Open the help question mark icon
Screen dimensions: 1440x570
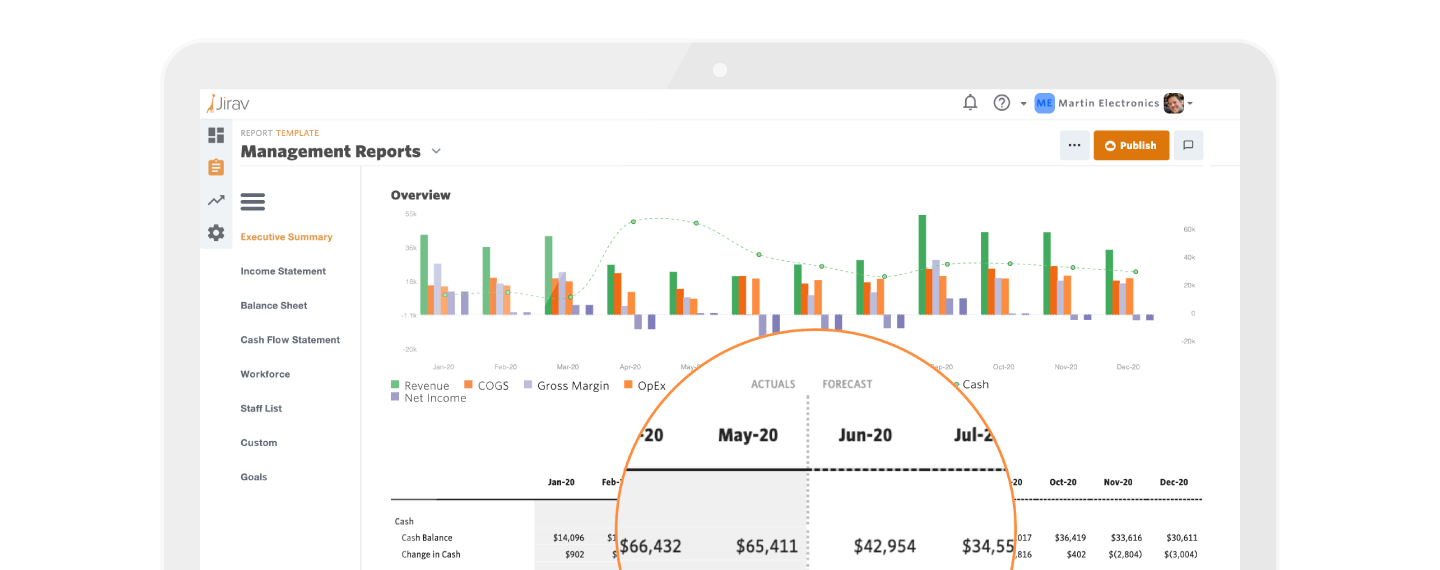(1002, 103)
